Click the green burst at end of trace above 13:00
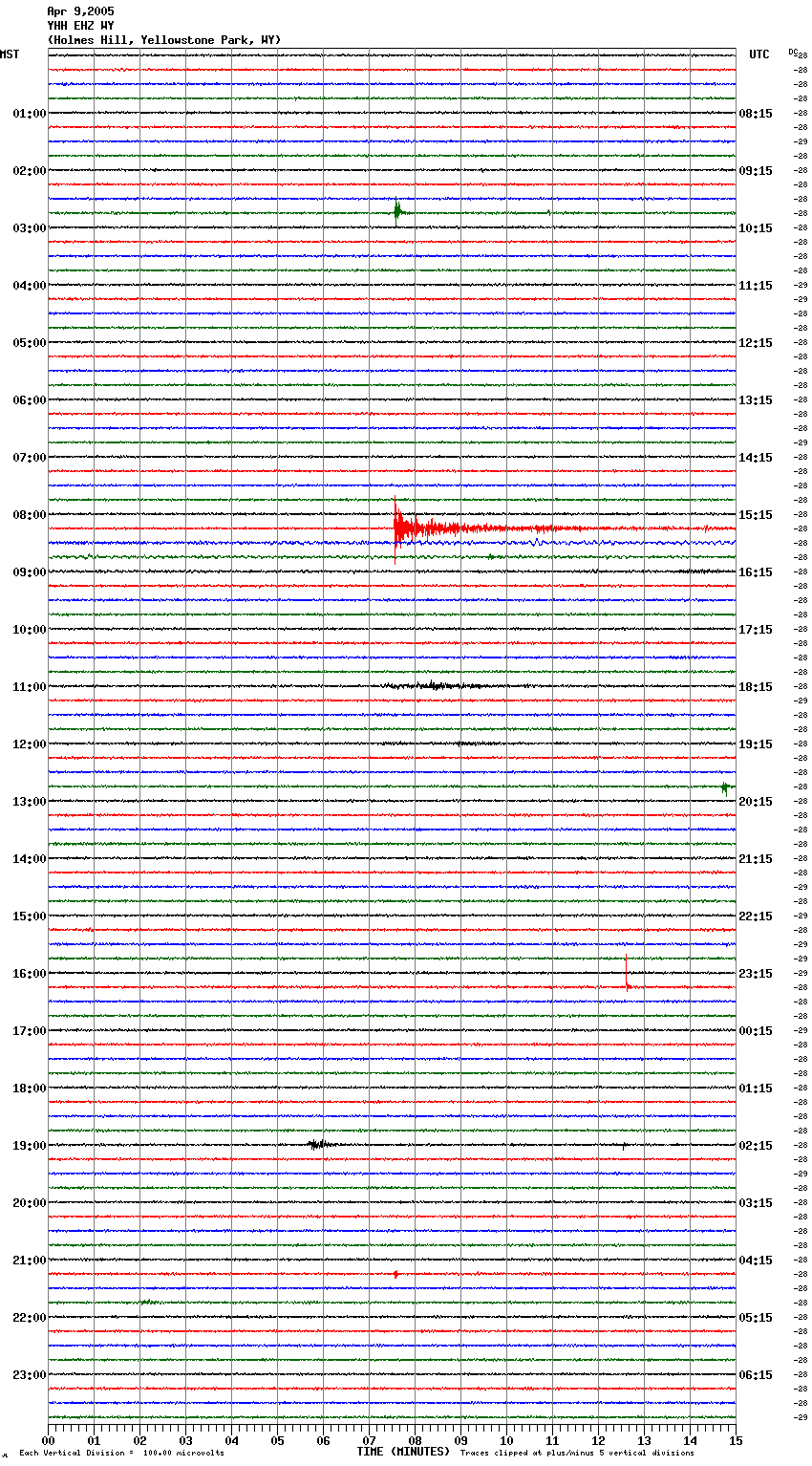 726,787
